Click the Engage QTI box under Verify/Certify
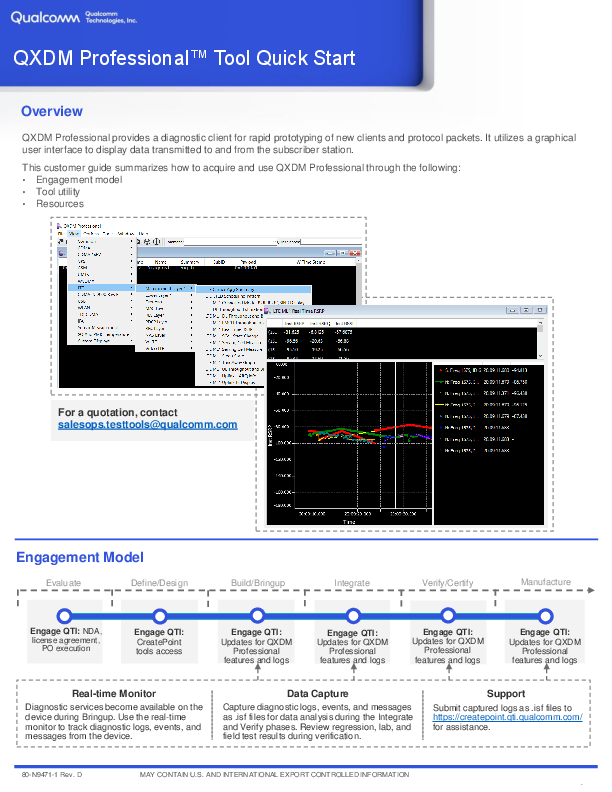612x792 pixels. [448, 631]
